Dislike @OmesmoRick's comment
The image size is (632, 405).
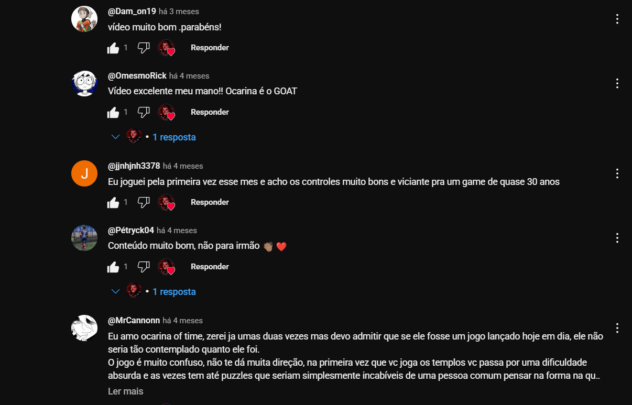143,112
